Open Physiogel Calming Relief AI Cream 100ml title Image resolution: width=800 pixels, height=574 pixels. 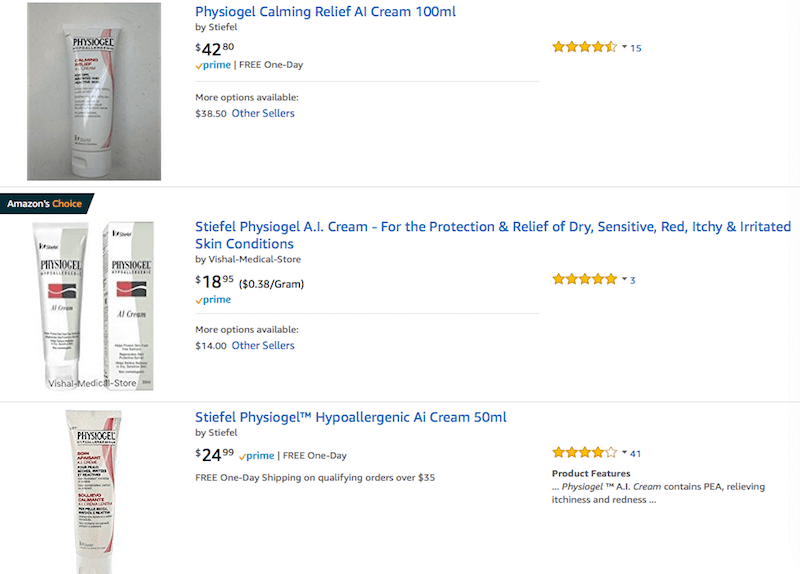tap(326, 12)
